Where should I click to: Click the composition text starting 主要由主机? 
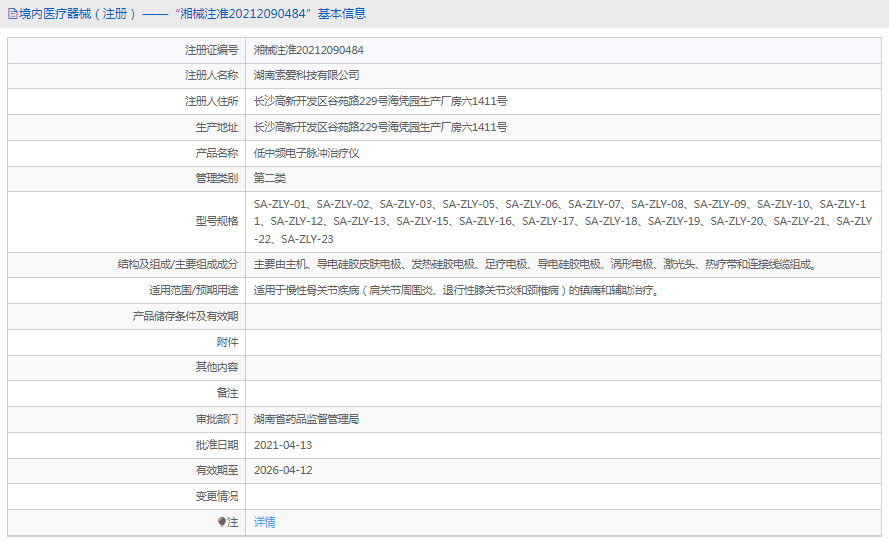pyautogui.click(x=535, y=265)
